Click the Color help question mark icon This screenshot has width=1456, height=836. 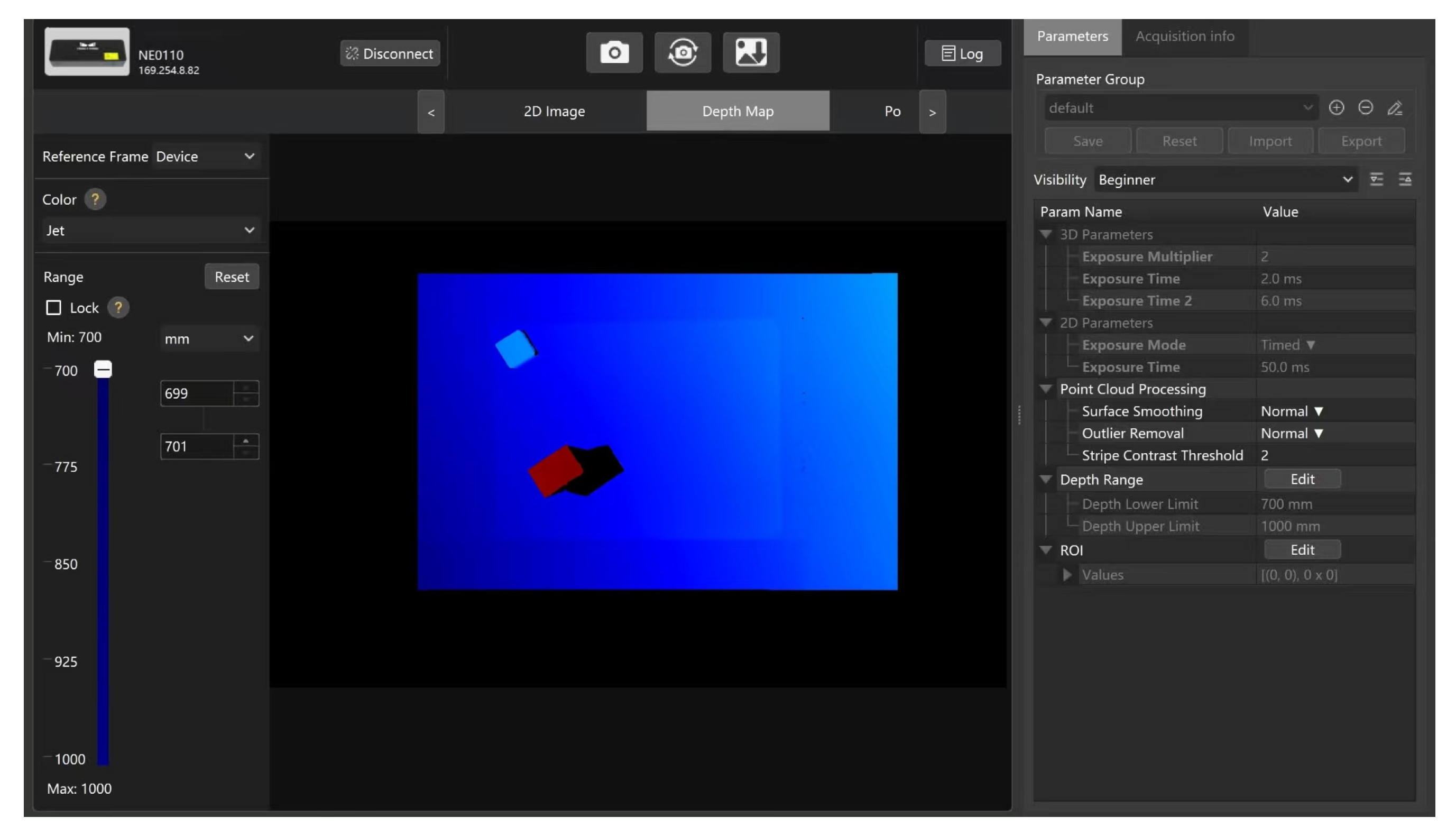(x=95, y=199)
